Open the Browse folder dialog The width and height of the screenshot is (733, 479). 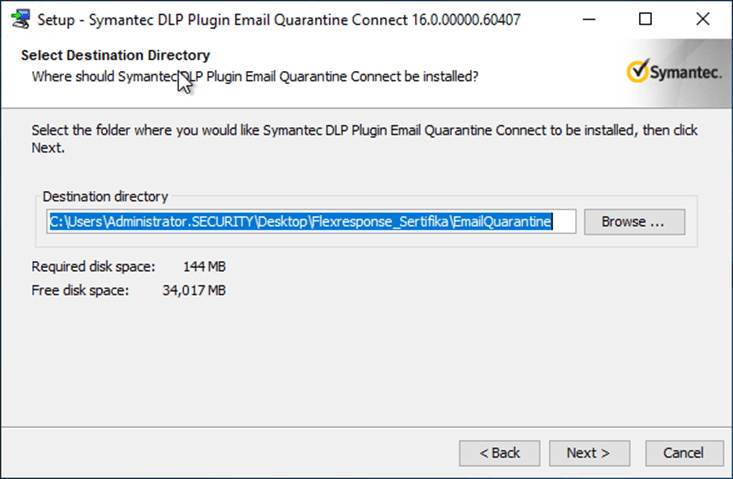(x=634, y=221)
